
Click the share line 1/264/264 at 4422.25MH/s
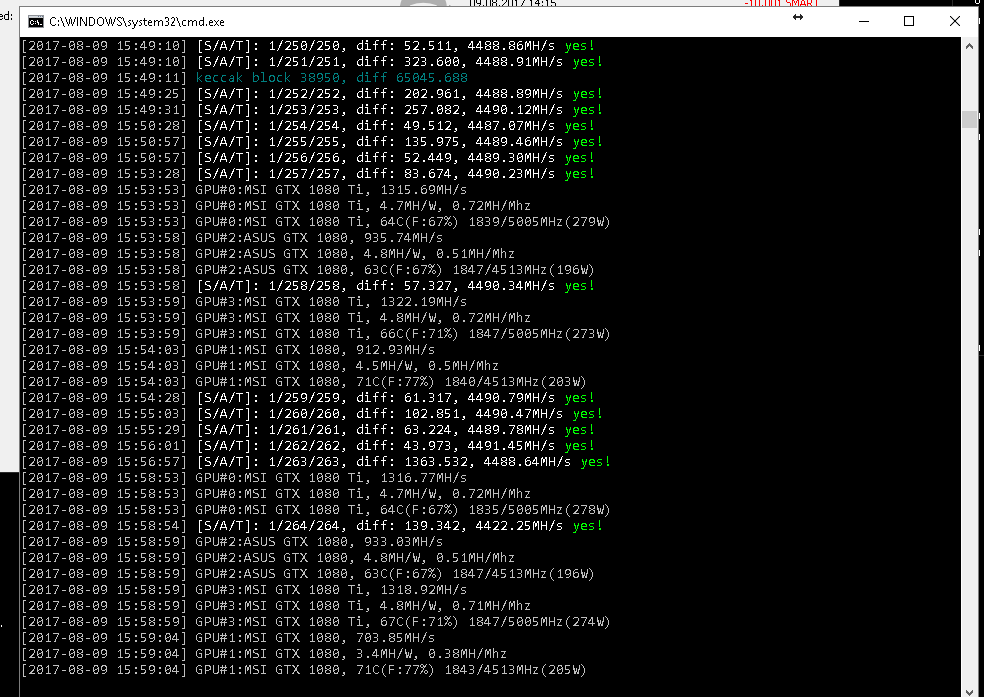(312, 526)
